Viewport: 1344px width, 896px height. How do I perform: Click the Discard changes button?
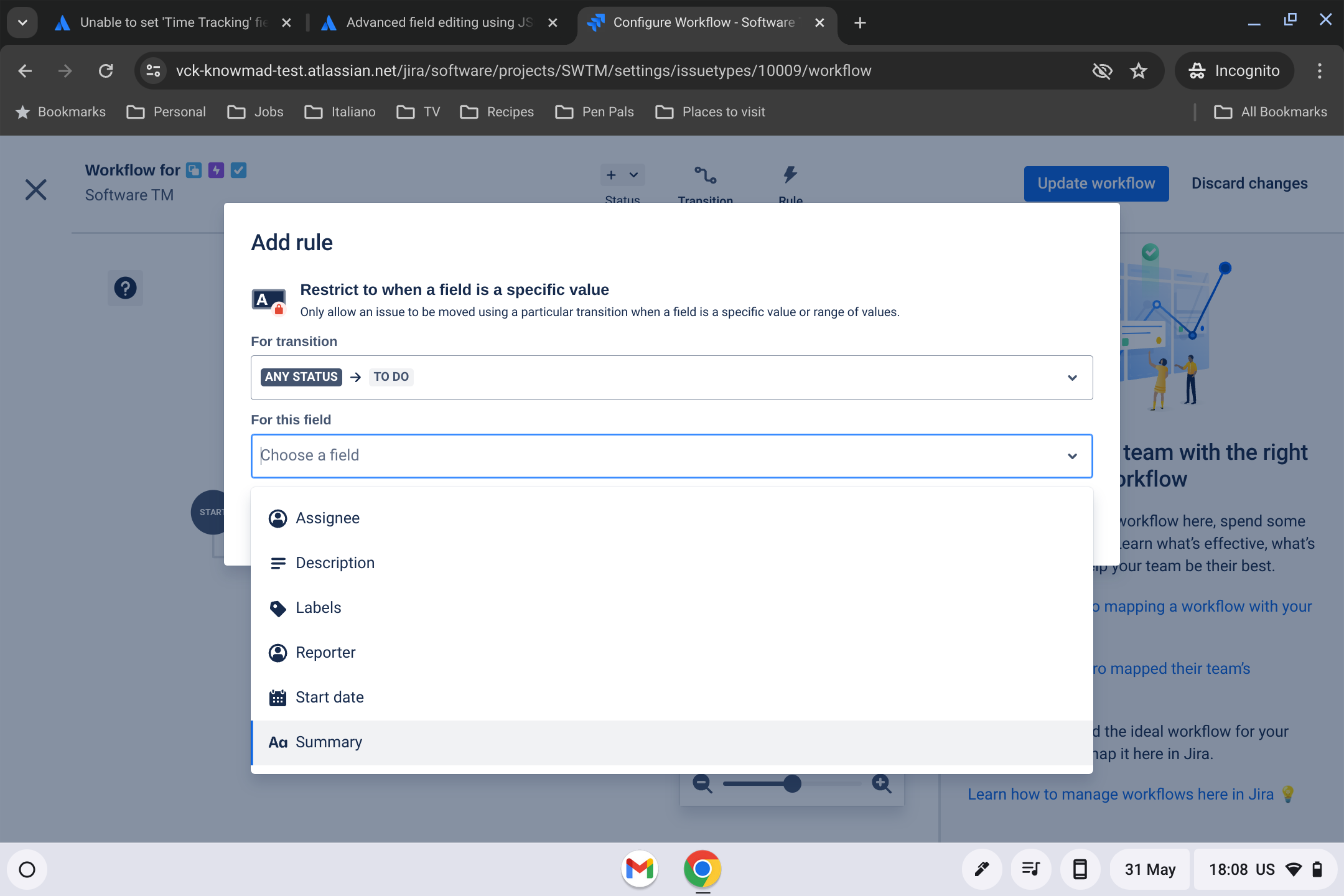[x=1248, y=183]
